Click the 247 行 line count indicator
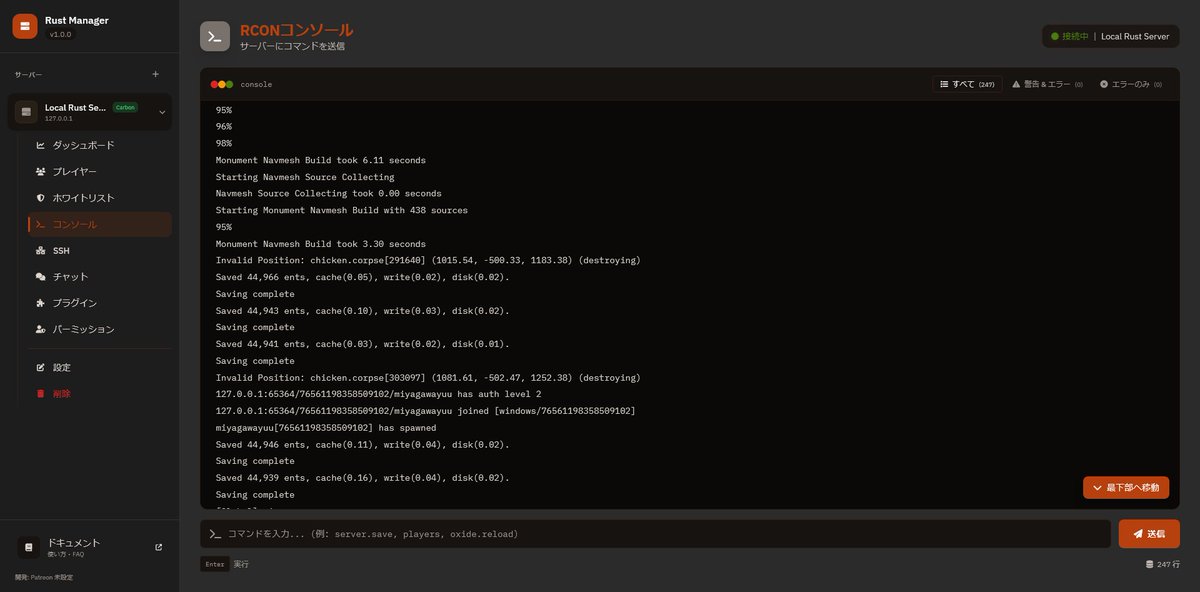The height and width of the screenshot is (592, 1200). [1163, 564]
